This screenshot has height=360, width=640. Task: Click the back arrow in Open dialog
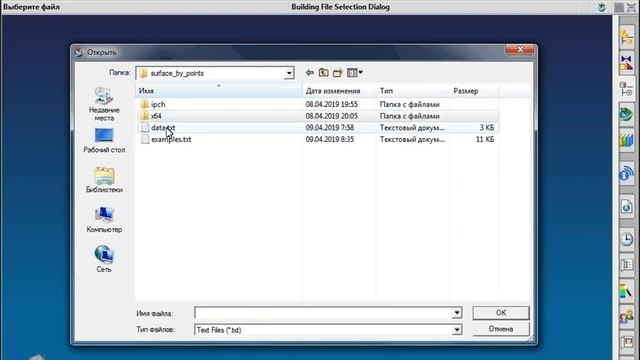coord(310,73)
